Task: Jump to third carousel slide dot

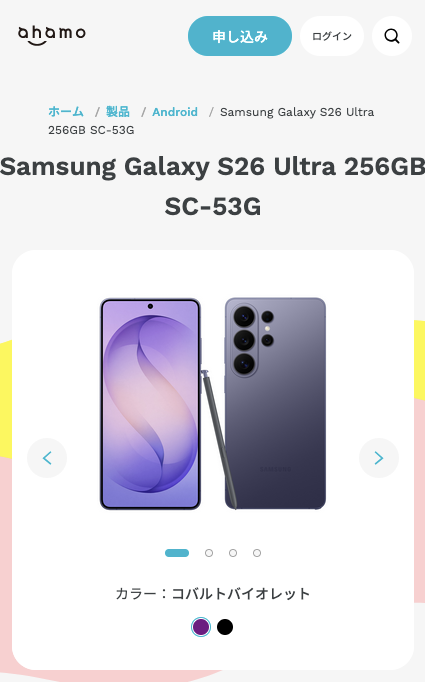Action: coord(233,553)
